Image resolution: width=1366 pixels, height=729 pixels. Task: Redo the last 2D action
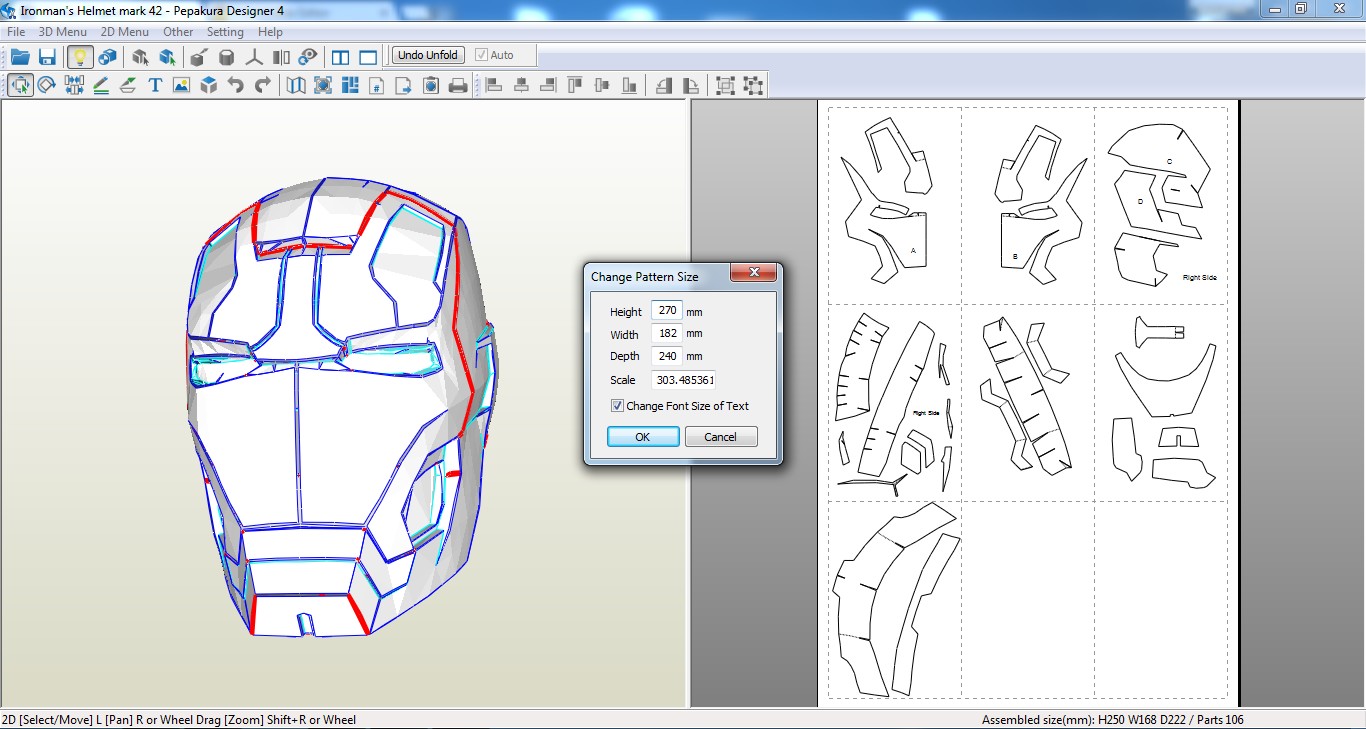coord(262,85)
